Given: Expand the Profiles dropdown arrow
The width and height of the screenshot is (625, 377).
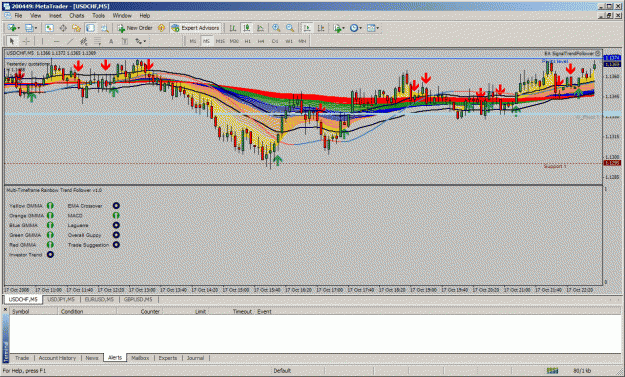Looking at the screenshot, I should click(36, 28).
